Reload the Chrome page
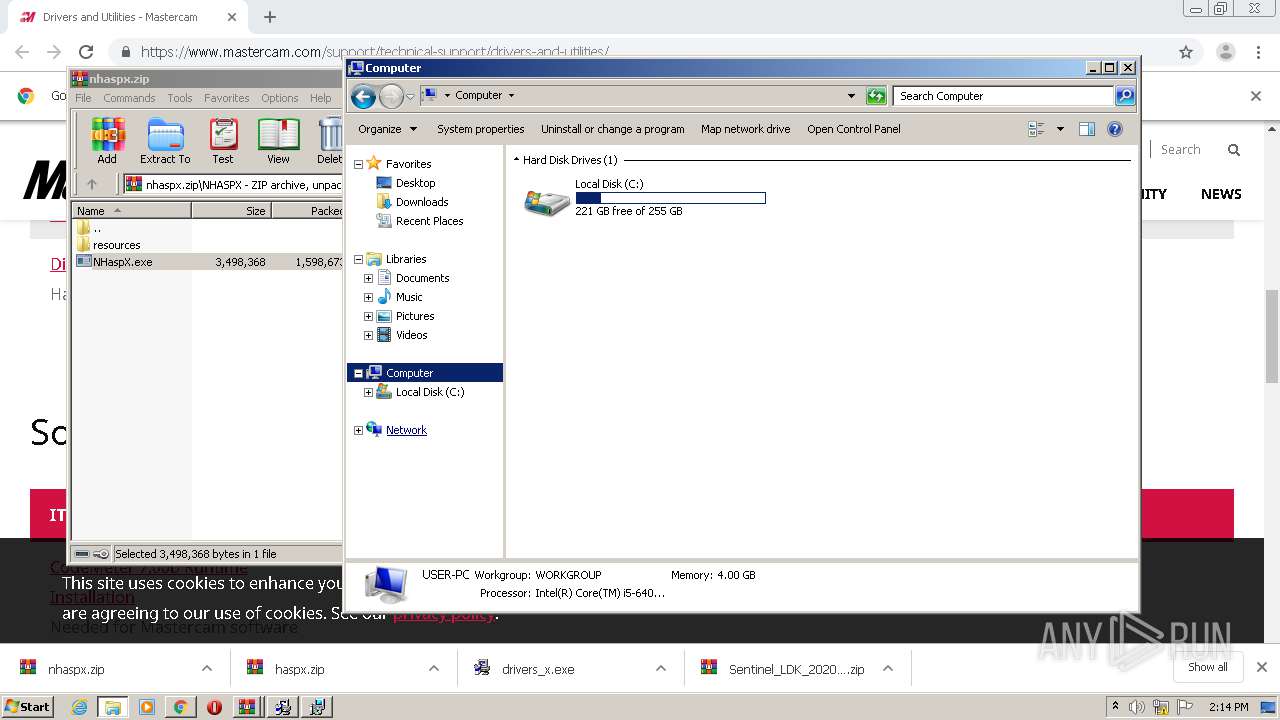Screen dimensions: 1280x720 [x=86, y=52]
